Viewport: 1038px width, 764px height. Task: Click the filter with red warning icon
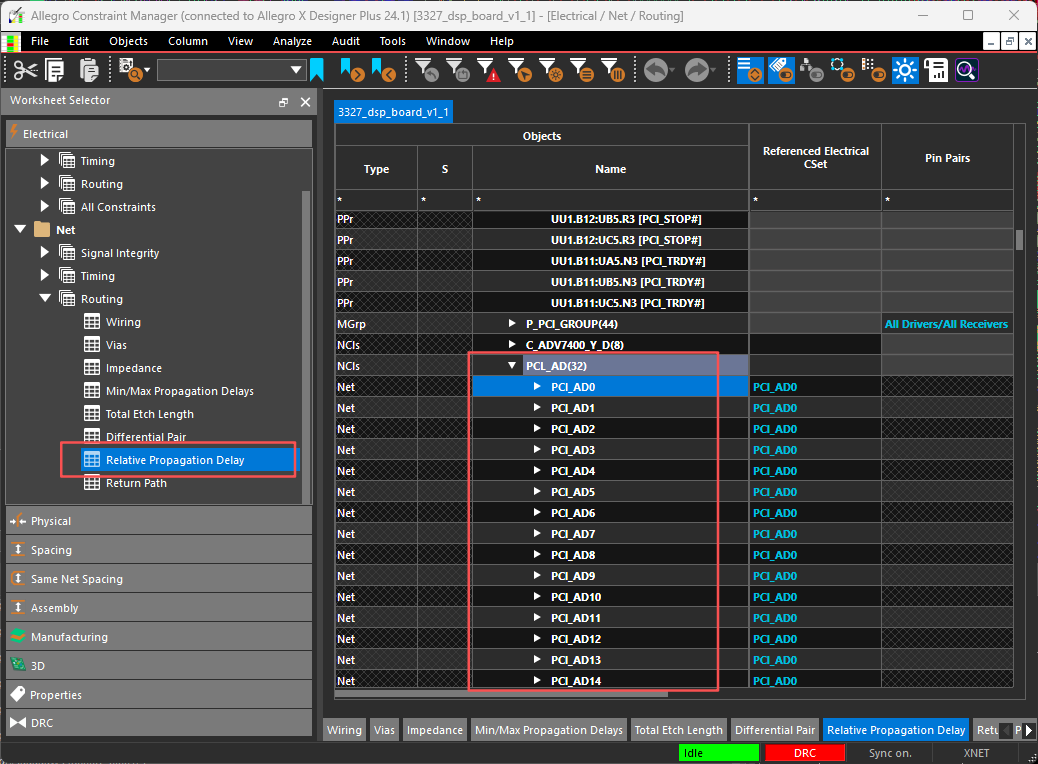488,70
